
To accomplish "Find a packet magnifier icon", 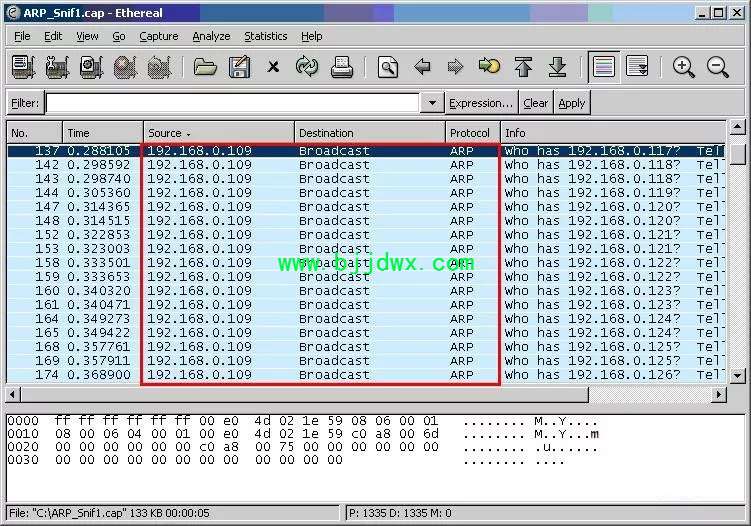I will point(387,67).
